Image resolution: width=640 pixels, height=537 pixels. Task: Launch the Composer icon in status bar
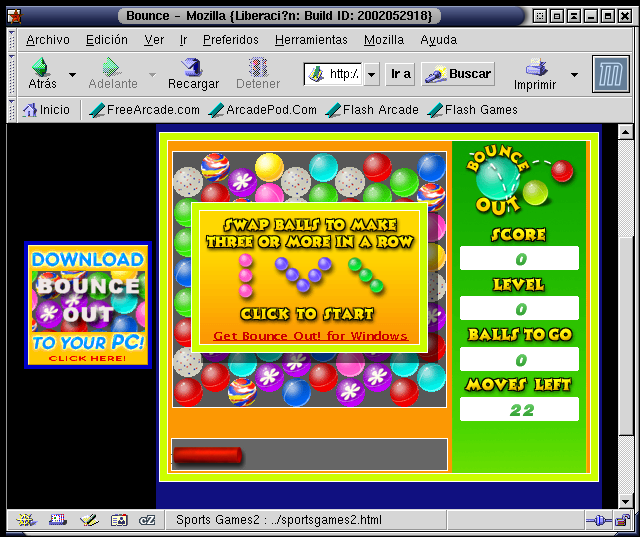pos(88,520)
